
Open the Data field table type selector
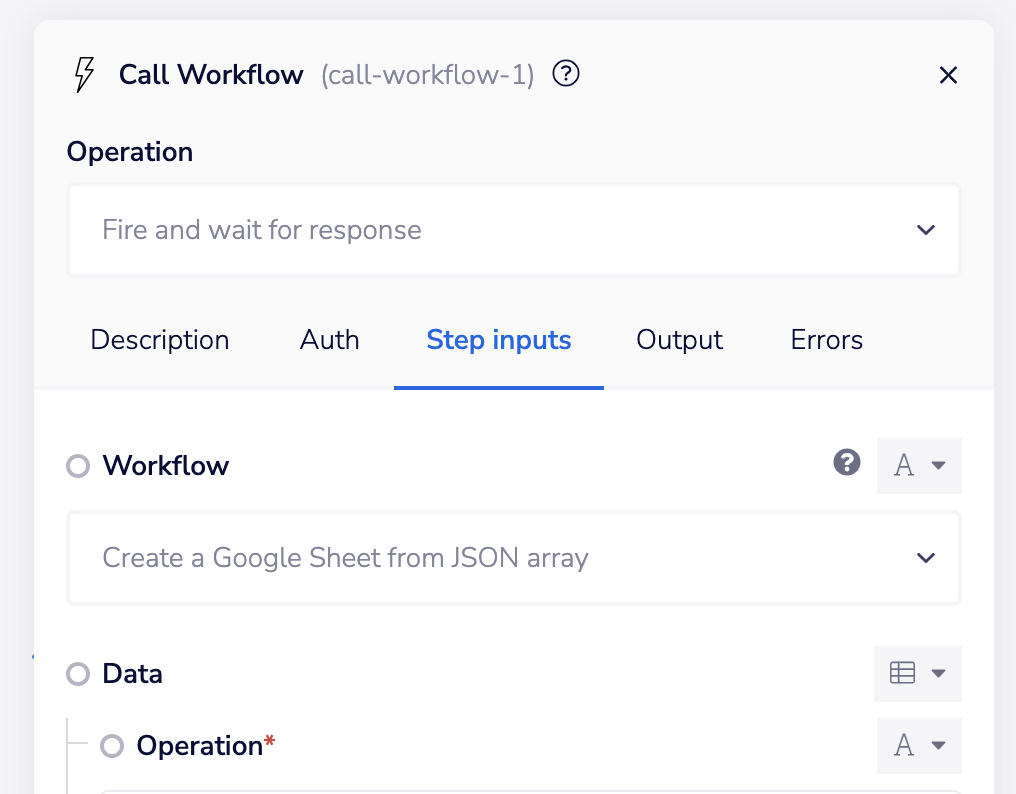pos(919,674)
